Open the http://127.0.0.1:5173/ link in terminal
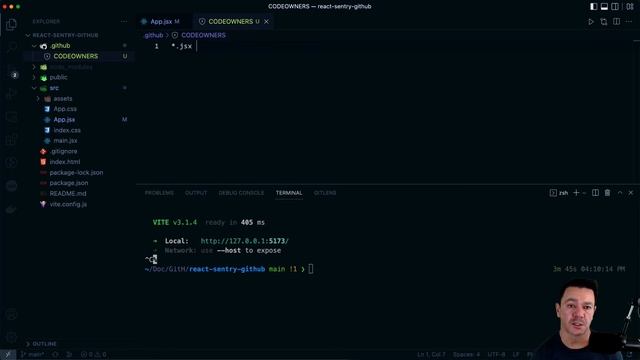 244,241
